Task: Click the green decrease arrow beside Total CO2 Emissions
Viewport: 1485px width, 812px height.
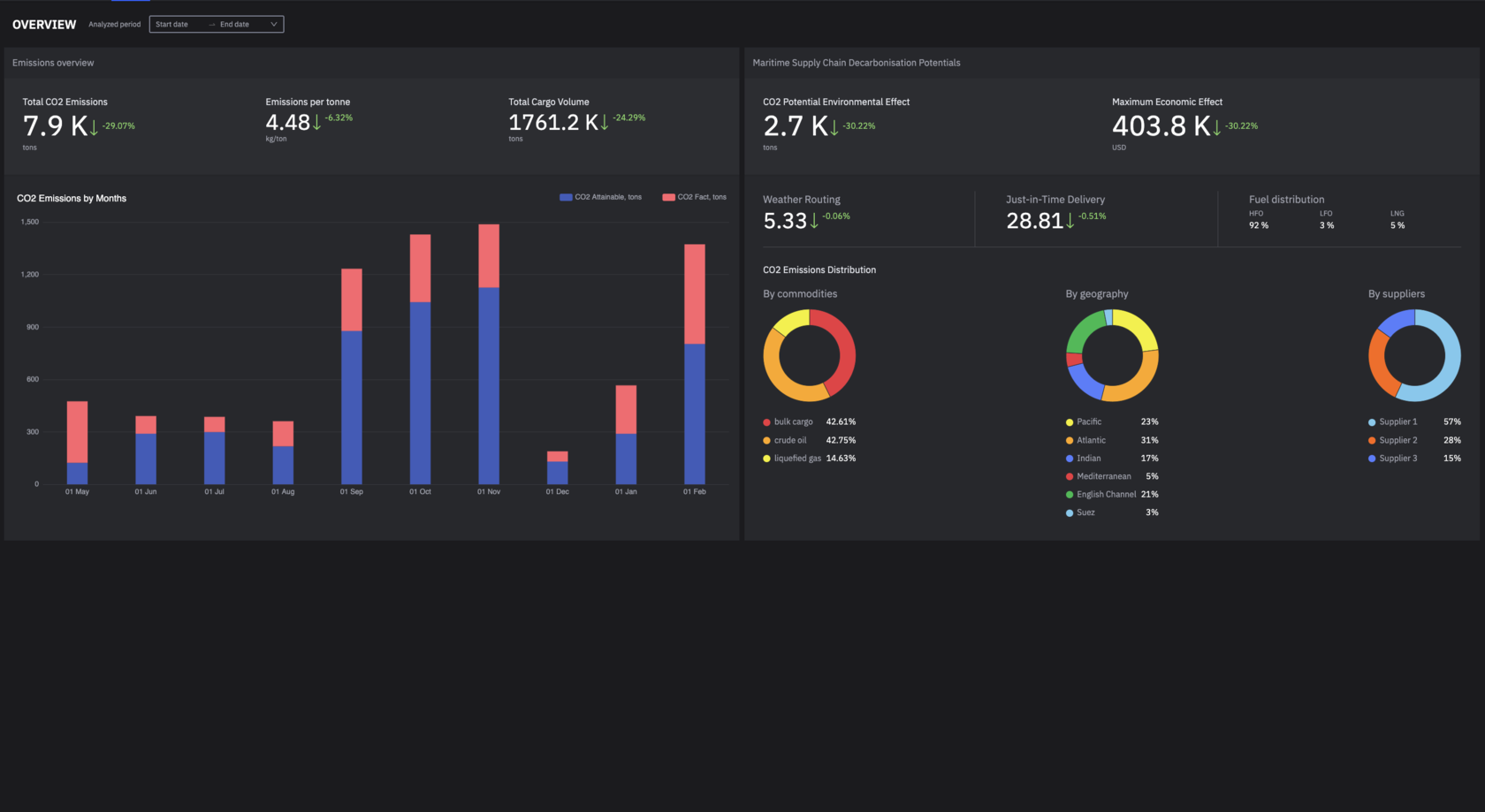Action: [94, 125]
